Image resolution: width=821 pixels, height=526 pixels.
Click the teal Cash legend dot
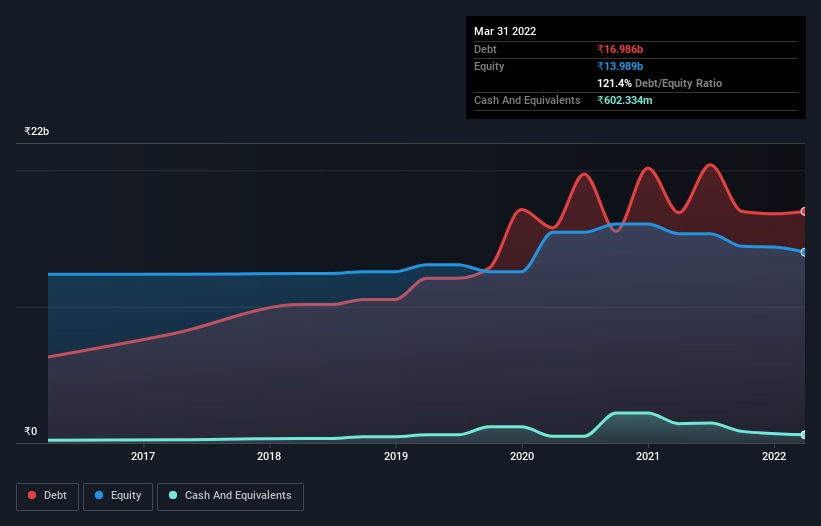[173, 495]
